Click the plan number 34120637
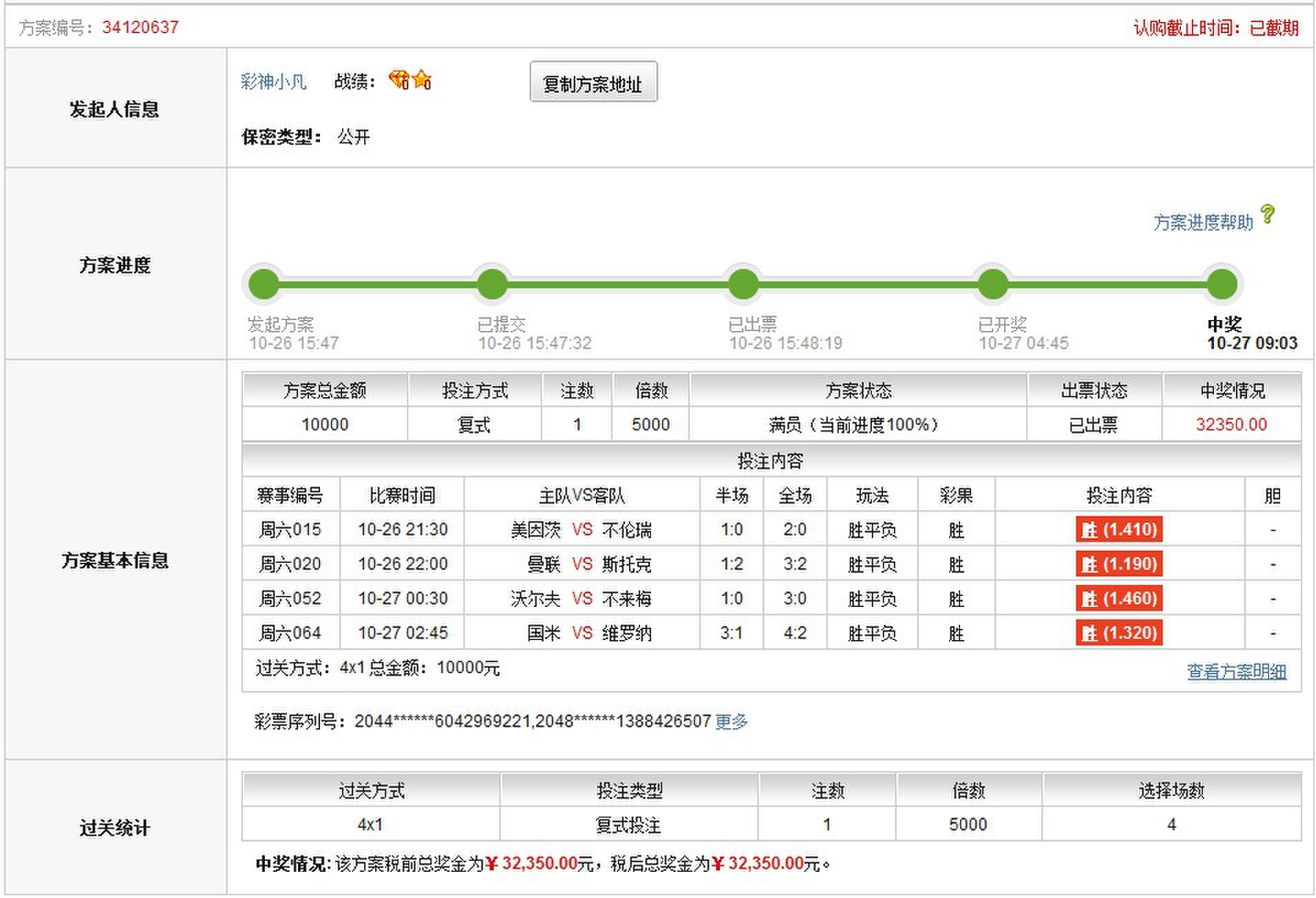 (x=140, y=28)
